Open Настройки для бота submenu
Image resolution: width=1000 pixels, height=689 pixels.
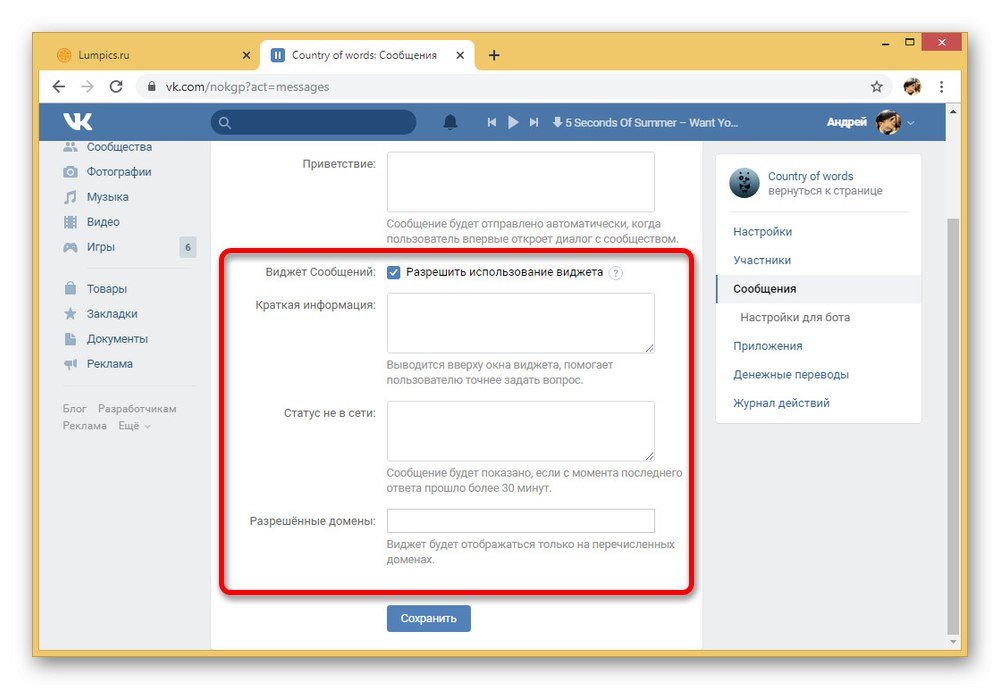click(x=795, y=317)
